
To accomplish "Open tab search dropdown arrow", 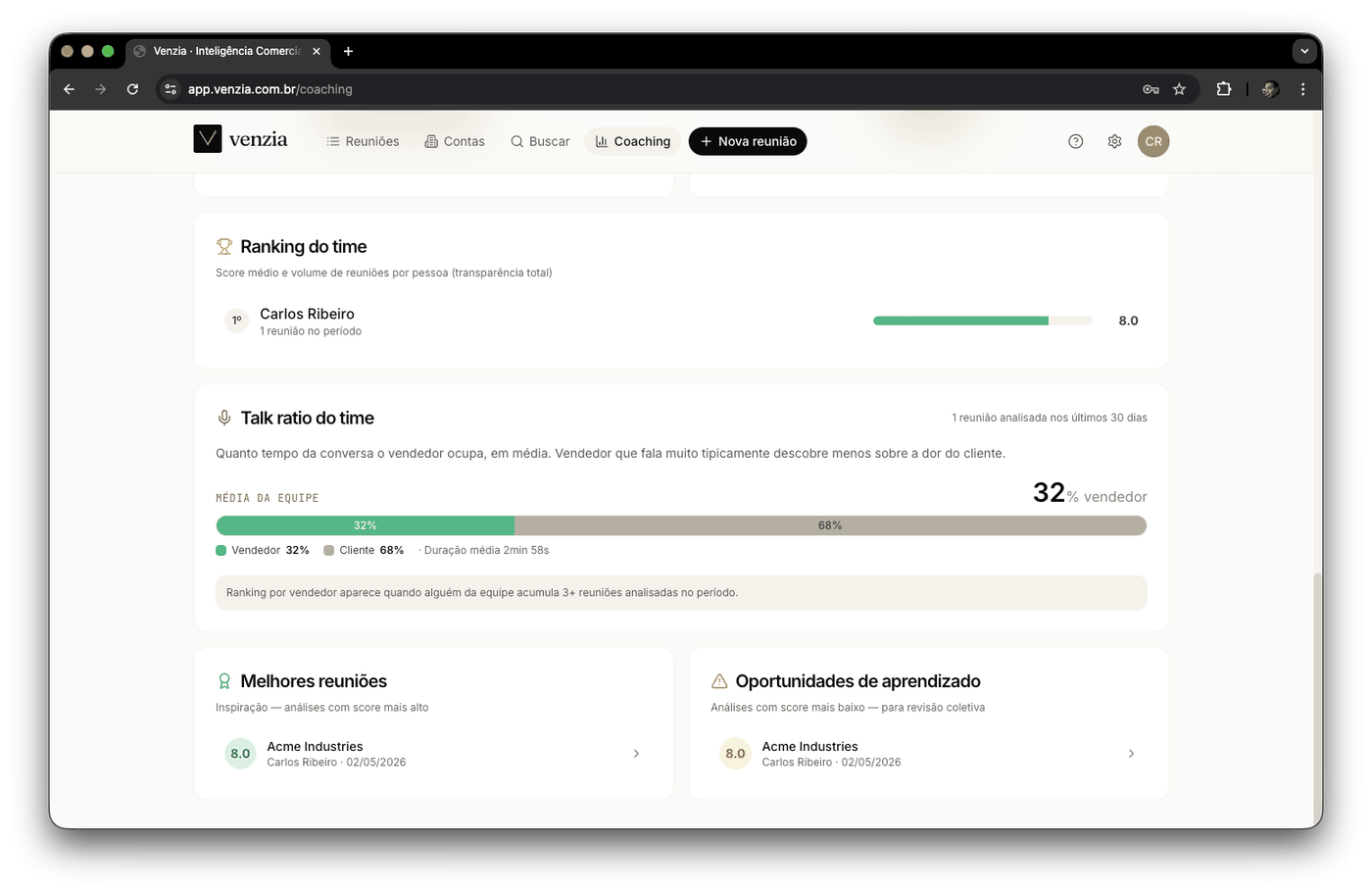I will tap(1304, 51).
